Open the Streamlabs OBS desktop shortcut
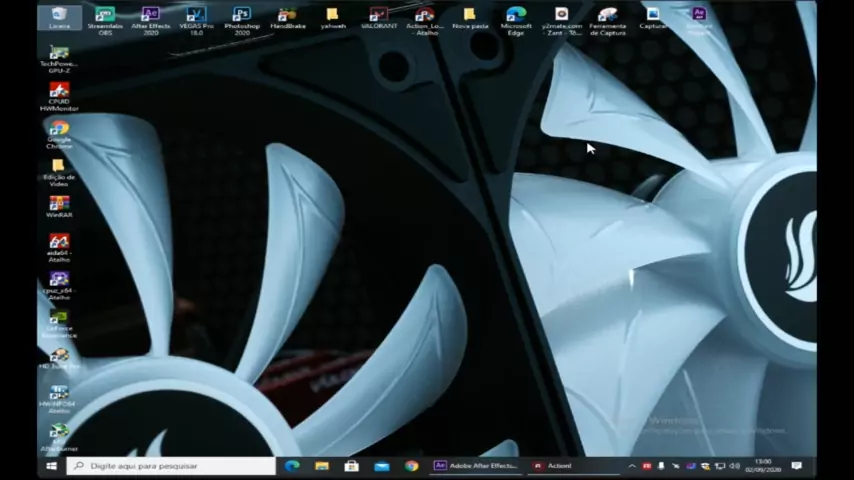 pos(105,17)
